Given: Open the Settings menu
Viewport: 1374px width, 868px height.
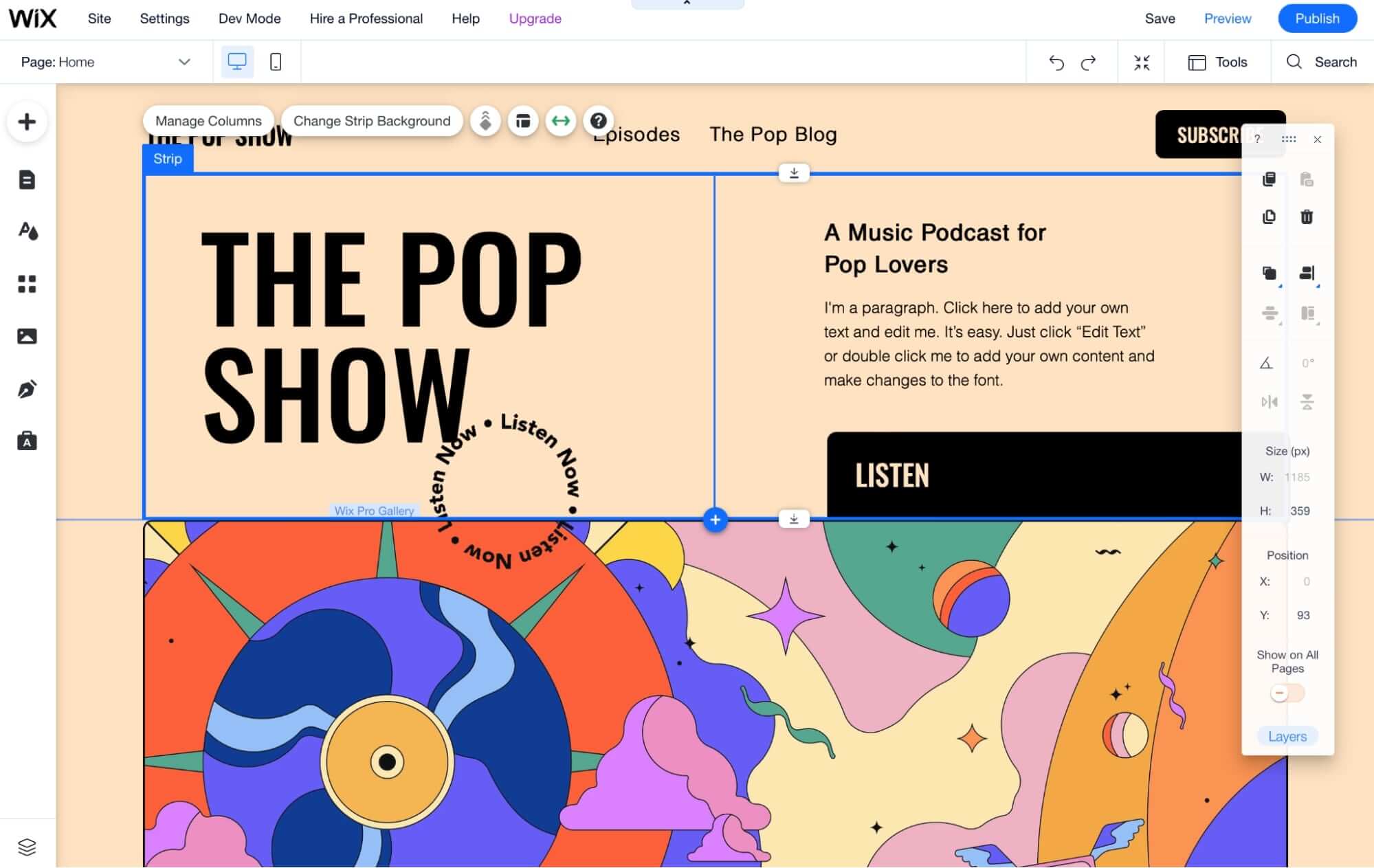Looking at the screenshot, I should 164,19.
